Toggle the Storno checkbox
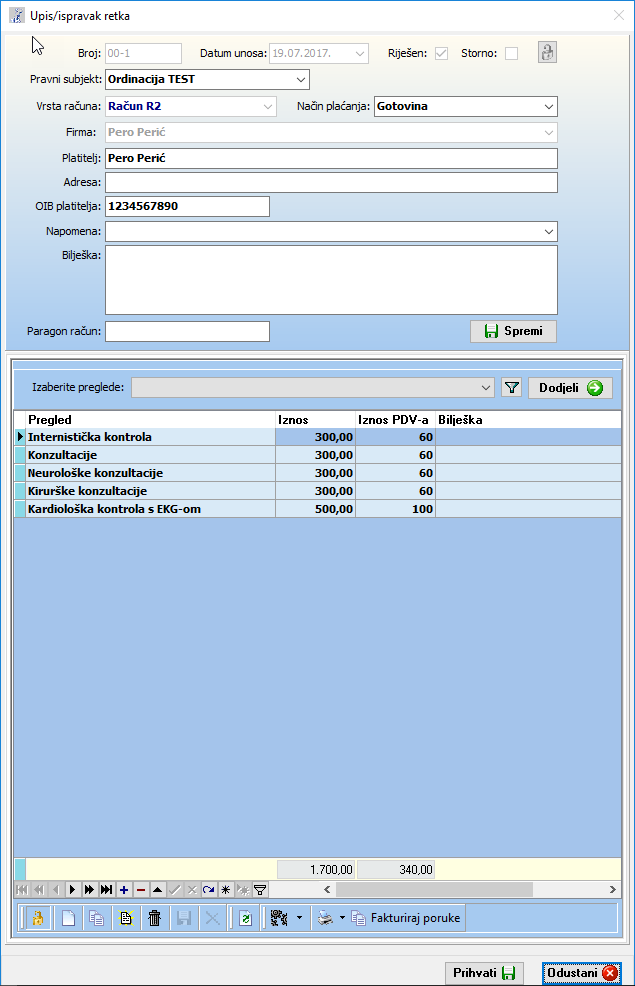Screen dimensions: 635x986 (512, 53)
